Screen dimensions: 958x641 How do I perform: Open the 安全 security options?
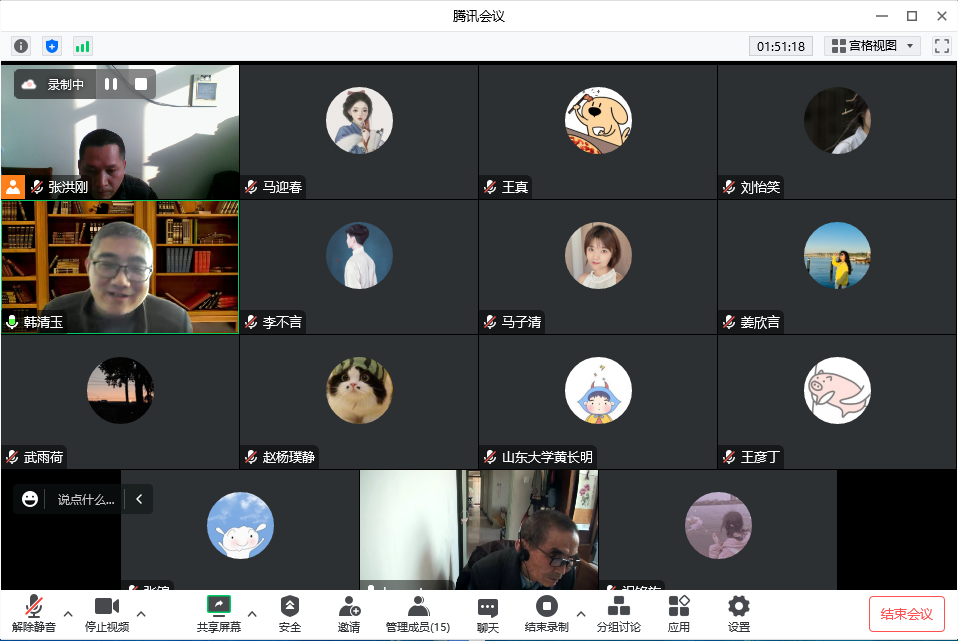[x=290, y=613]
